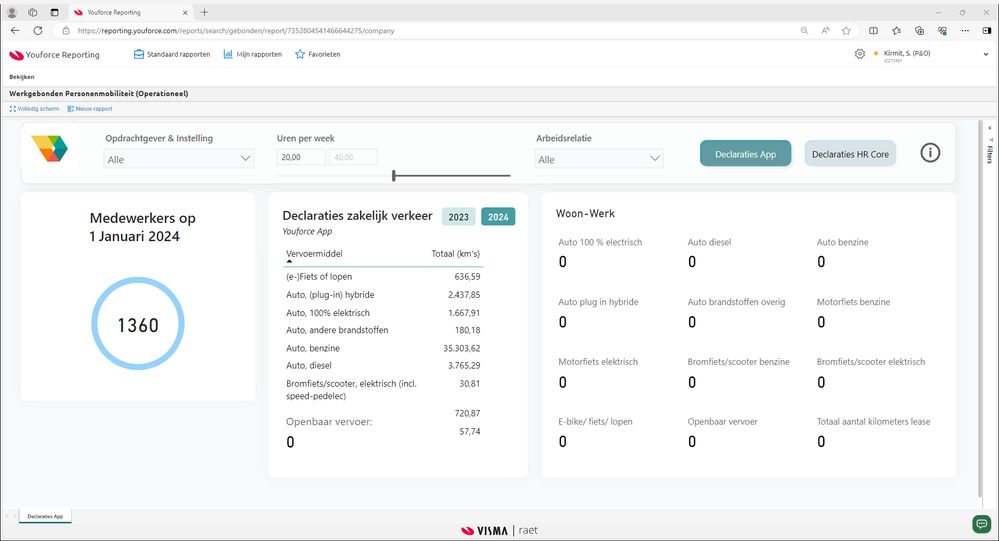The width and height of the screenshot is (999, 541).
Task: Open the tab actions menu icon
Action: [x=54, y=12]
